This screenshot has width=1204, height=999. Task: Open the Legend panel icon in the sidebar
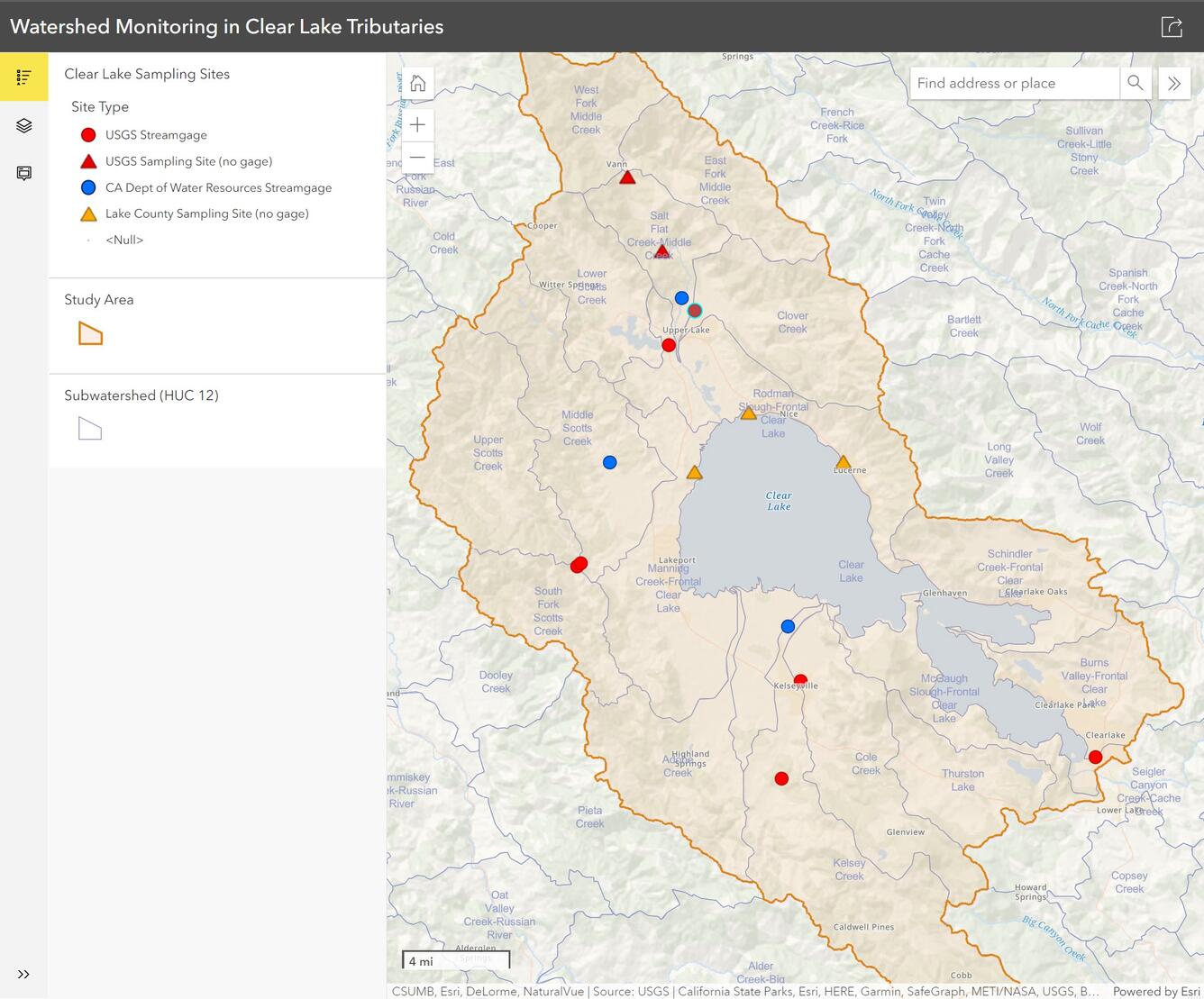23,77
